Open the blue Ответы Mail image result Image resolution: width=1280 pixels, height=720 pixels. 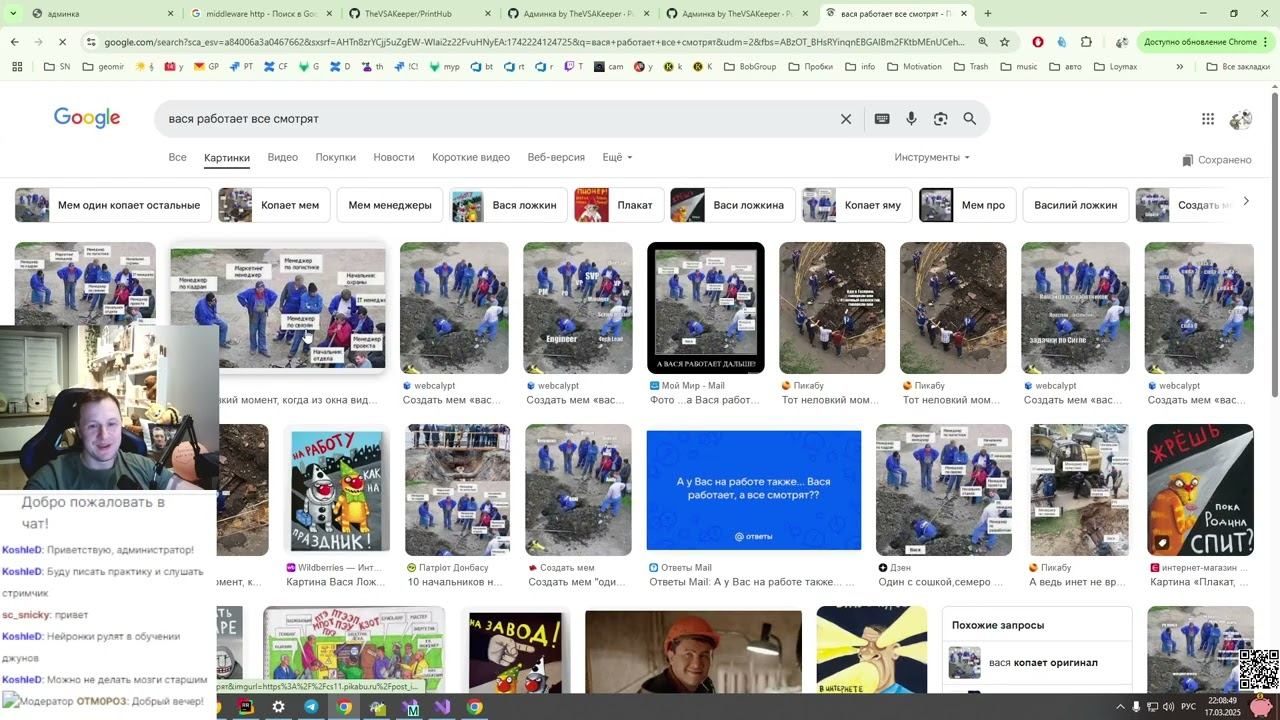click(x=754, y=490)
